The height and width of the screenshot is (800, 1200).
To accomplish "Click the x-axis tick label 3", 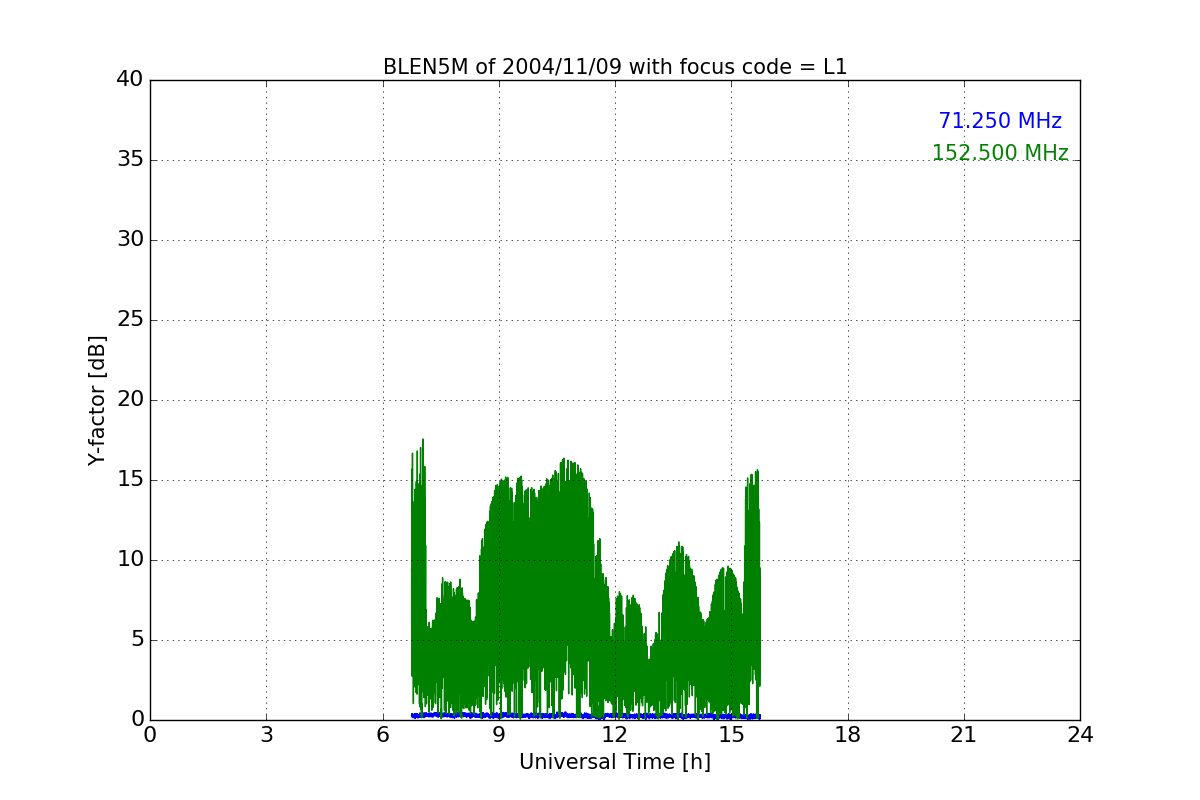I will click(266, 735).
